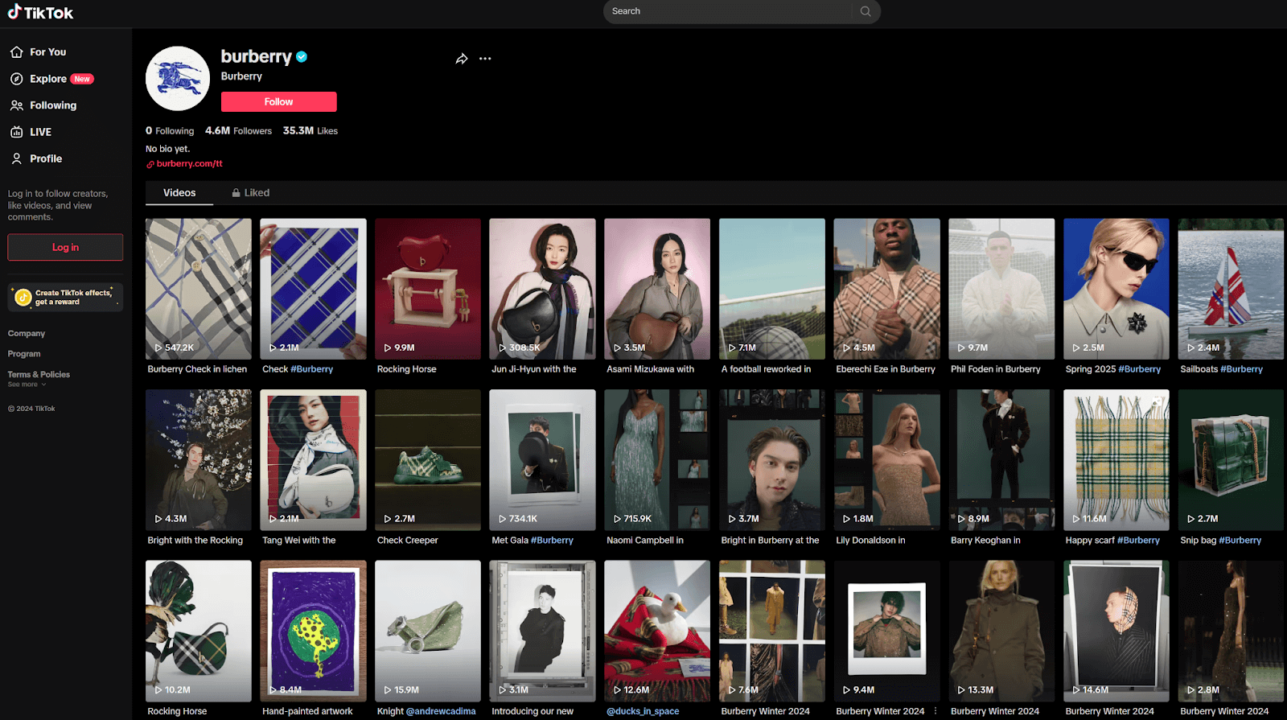
Task: Click the share arrow icon on profile
Action: coord(461,59)
